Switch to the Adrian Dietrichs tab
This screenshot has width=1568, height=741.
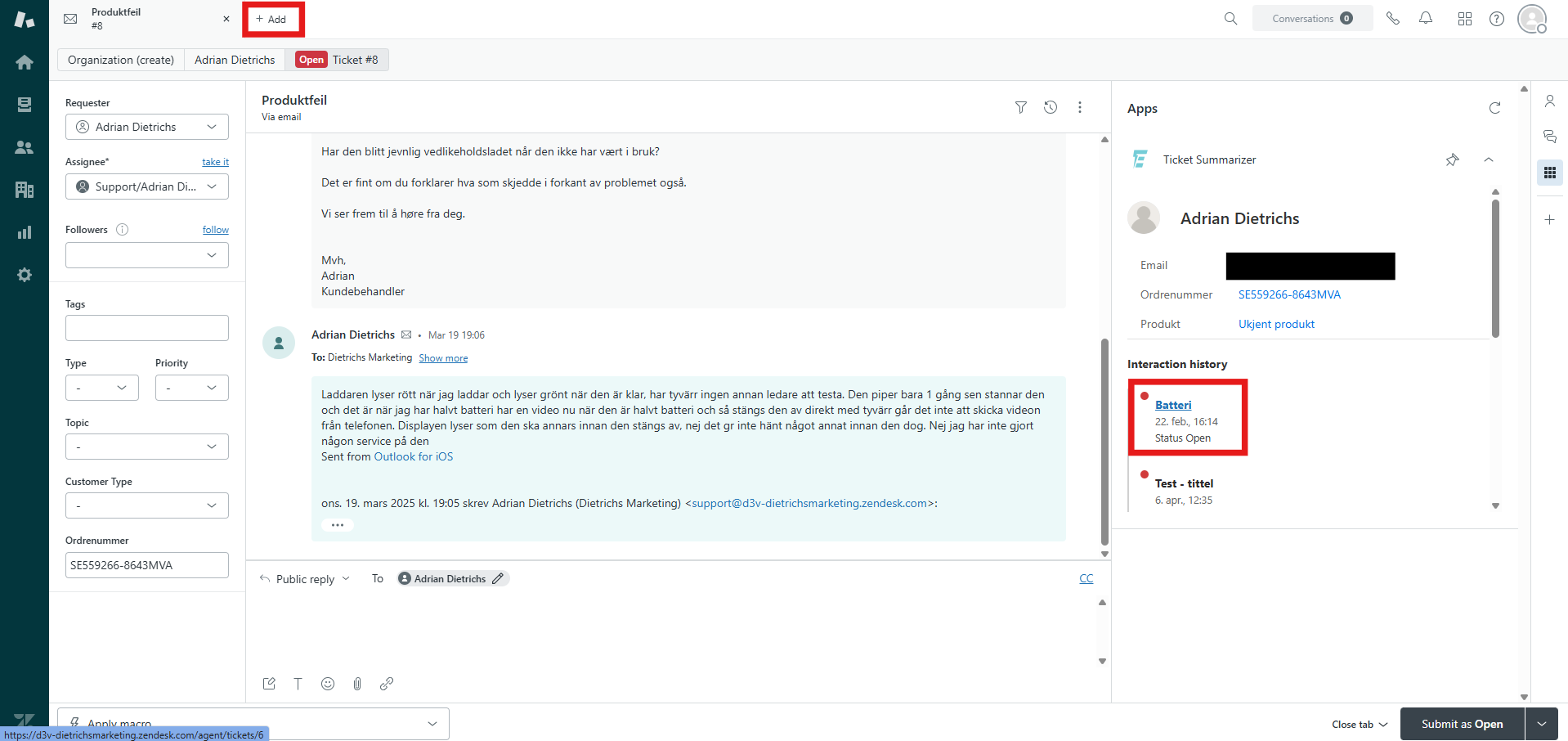[x=235, y=60]
